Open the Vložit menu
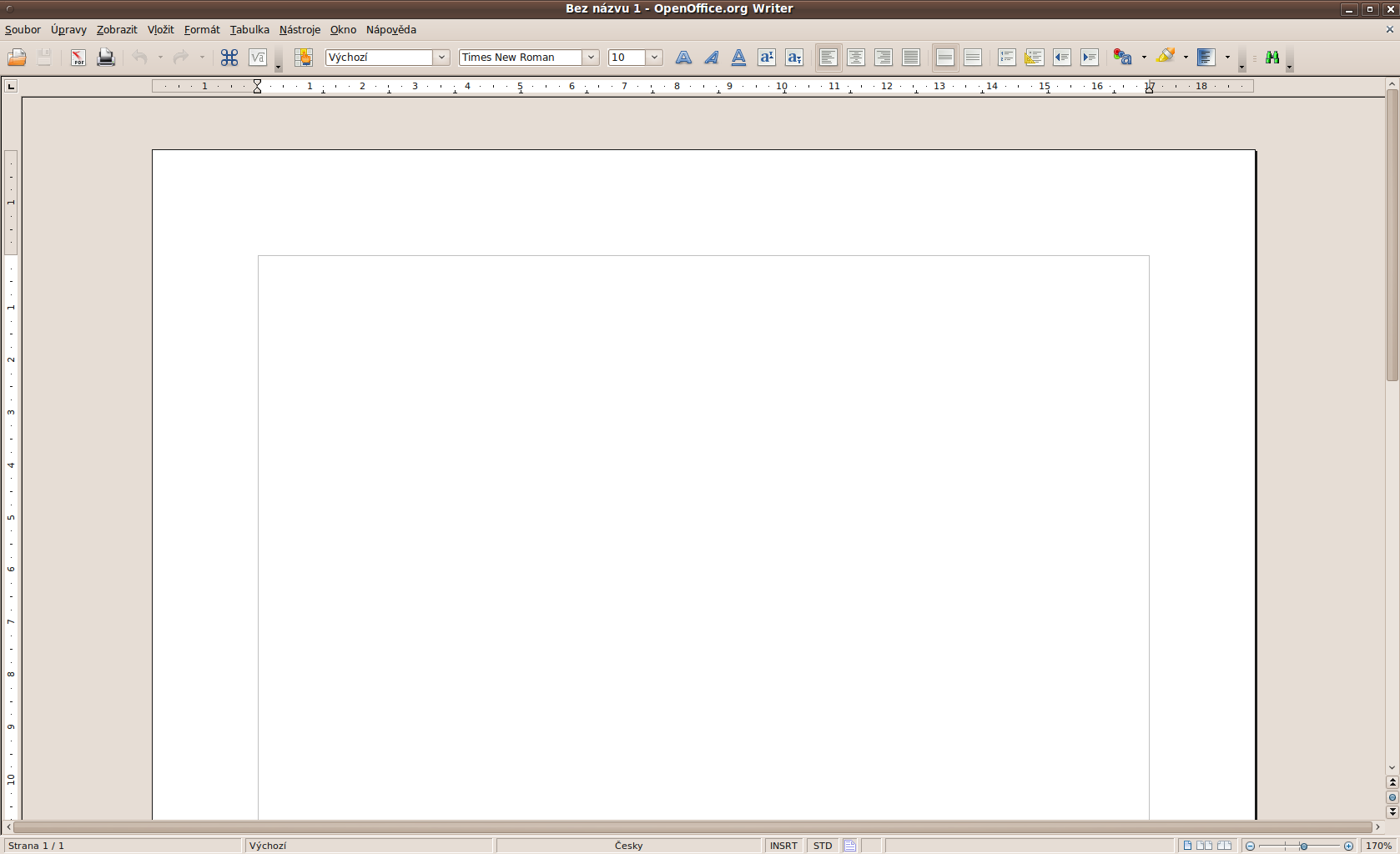 (161, 30)
